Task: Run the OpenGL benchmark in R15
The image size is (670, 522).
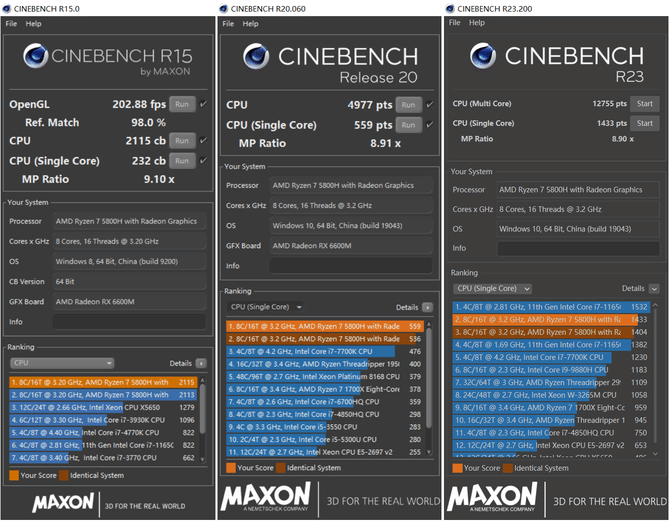Action: click(x=181, y=103)
